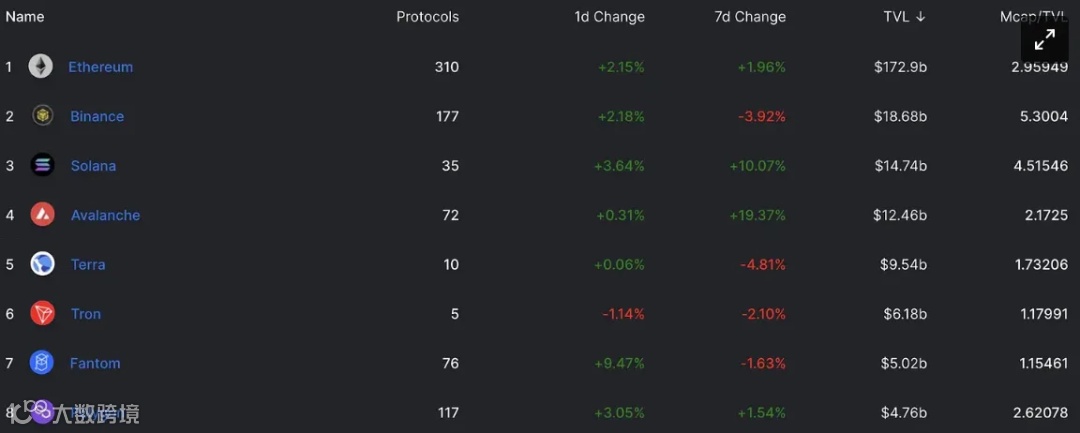Open the Tron chain link
This screenshot has width=1080, height=433.
86,314
